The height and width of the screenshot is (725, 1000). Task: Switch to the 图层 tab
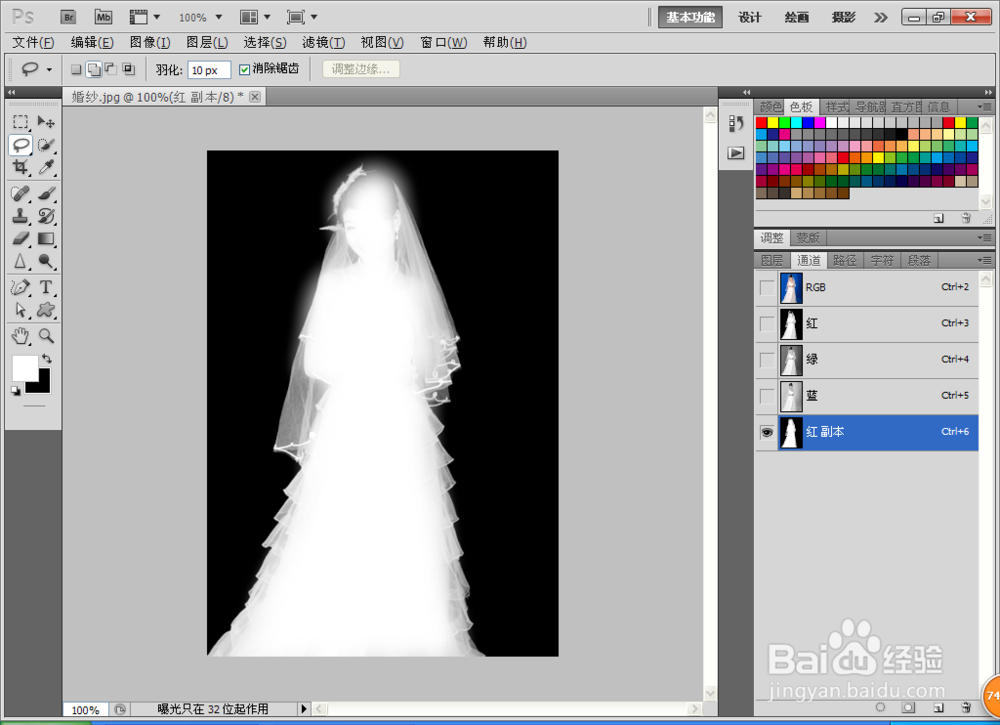pos(772,260)
